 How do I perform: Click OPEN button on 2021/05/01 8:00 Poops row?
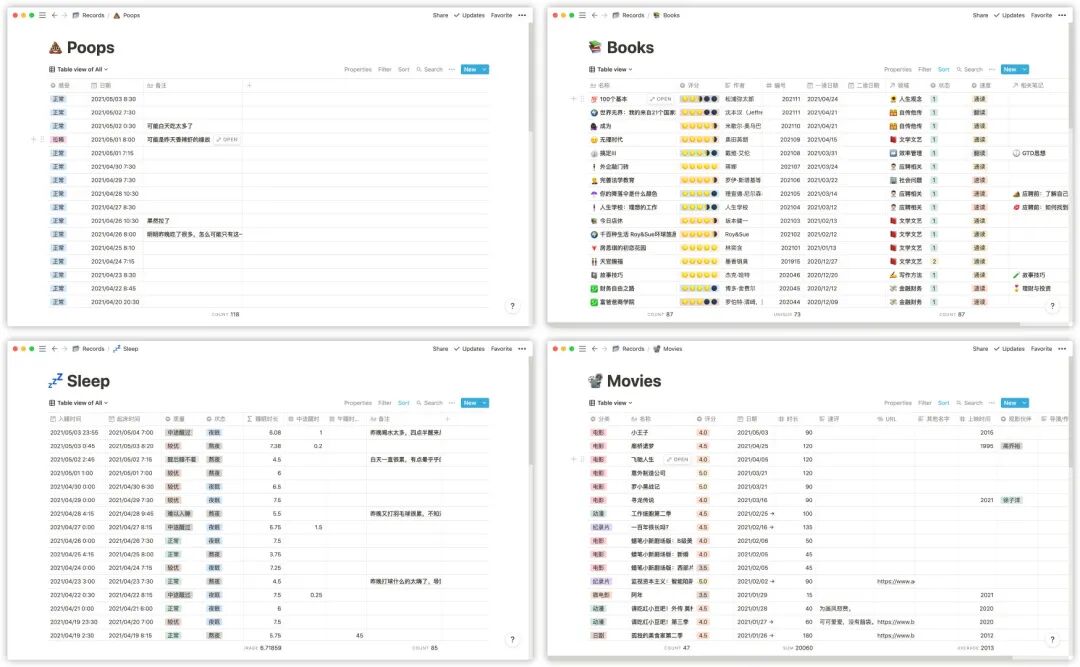(227, 140)
